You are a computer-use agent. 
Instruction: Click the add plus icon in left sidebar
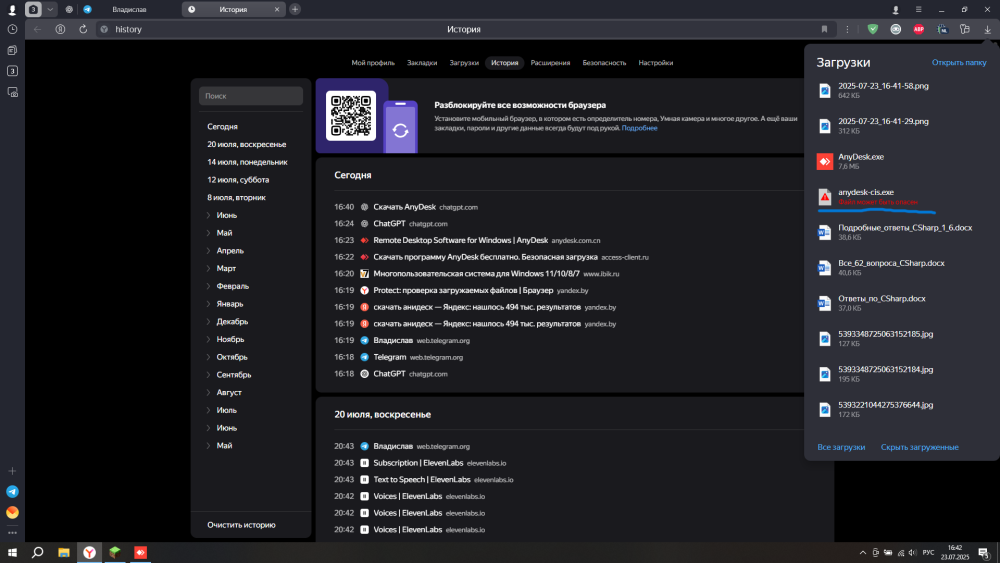coord(12,471)
